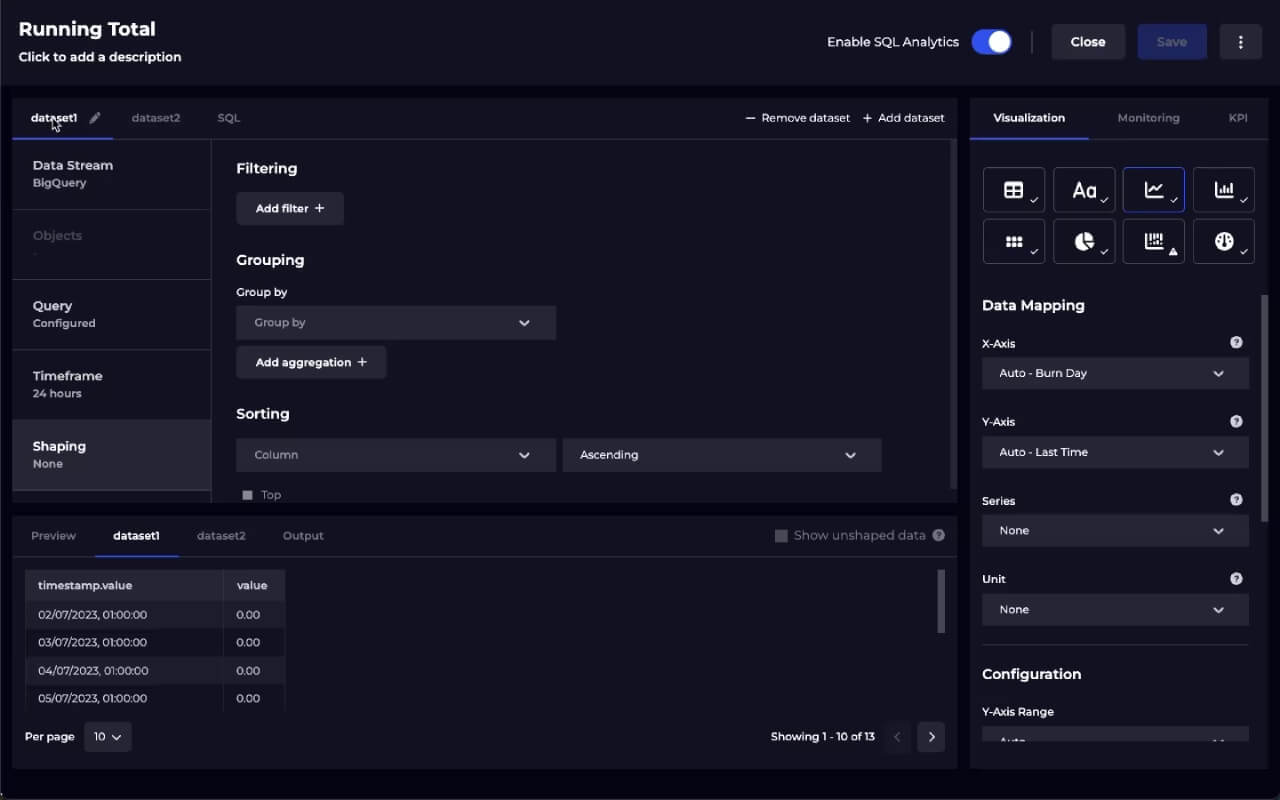Switch to dataset2 tab in bottom panel
The width and height of the screenshot is (1280, 800).
point(221,536)
